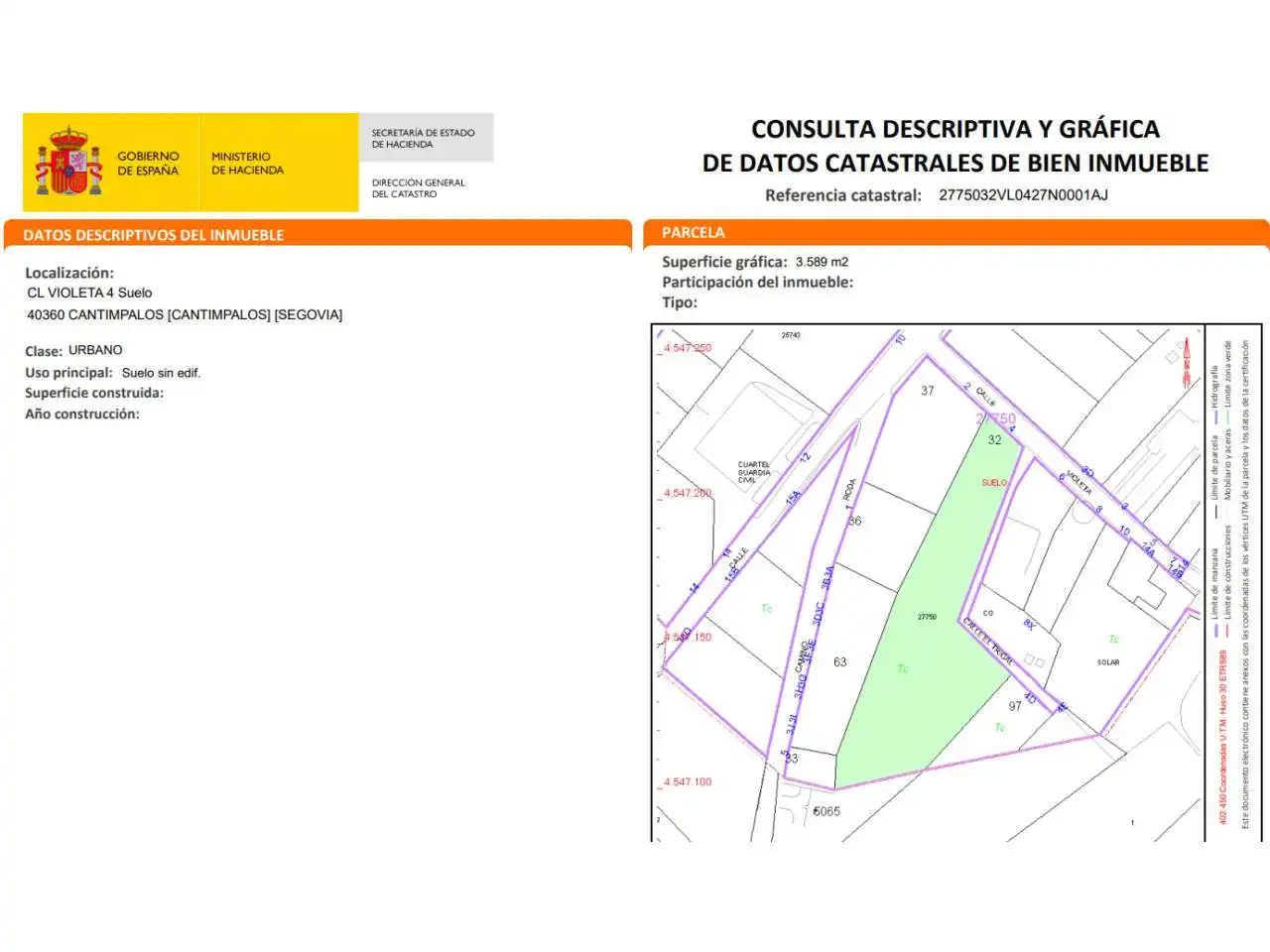Screen dimensions: 1270x952
Task: Select the 'GOBIERNO DE ESPAÑA' logo text
Action: point(148,163)
